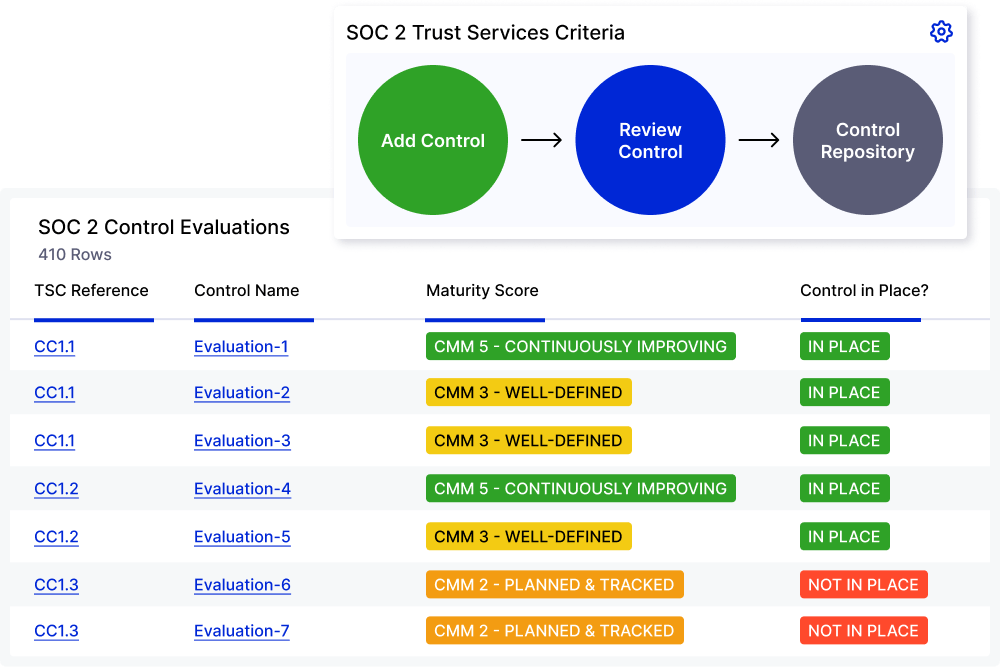This screenshot has width=1000, height=667.
Task: Open CC1.2 link in Evaluation-4 row
Action: point(56,489)
